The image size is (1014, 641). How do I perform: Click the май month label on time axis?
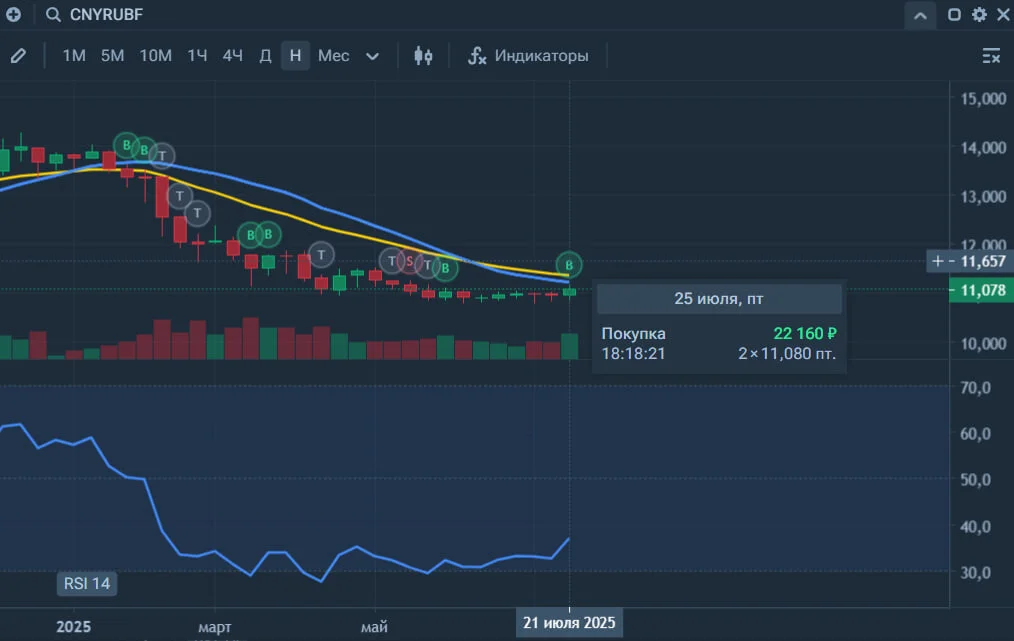pos(374,627)
